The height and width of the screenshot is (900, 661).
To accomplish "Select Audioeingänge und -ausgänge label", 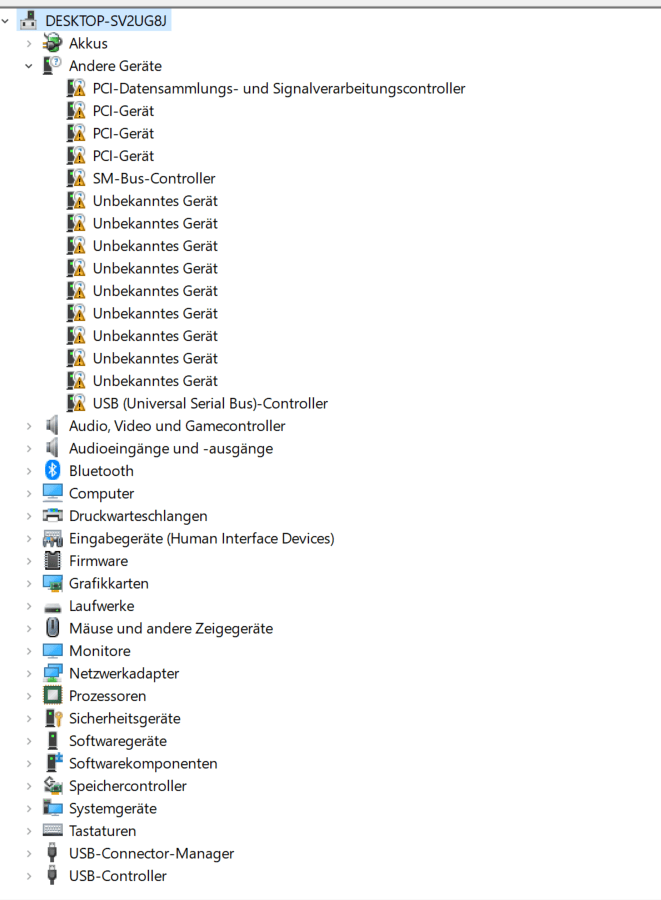I will [171, 449].
